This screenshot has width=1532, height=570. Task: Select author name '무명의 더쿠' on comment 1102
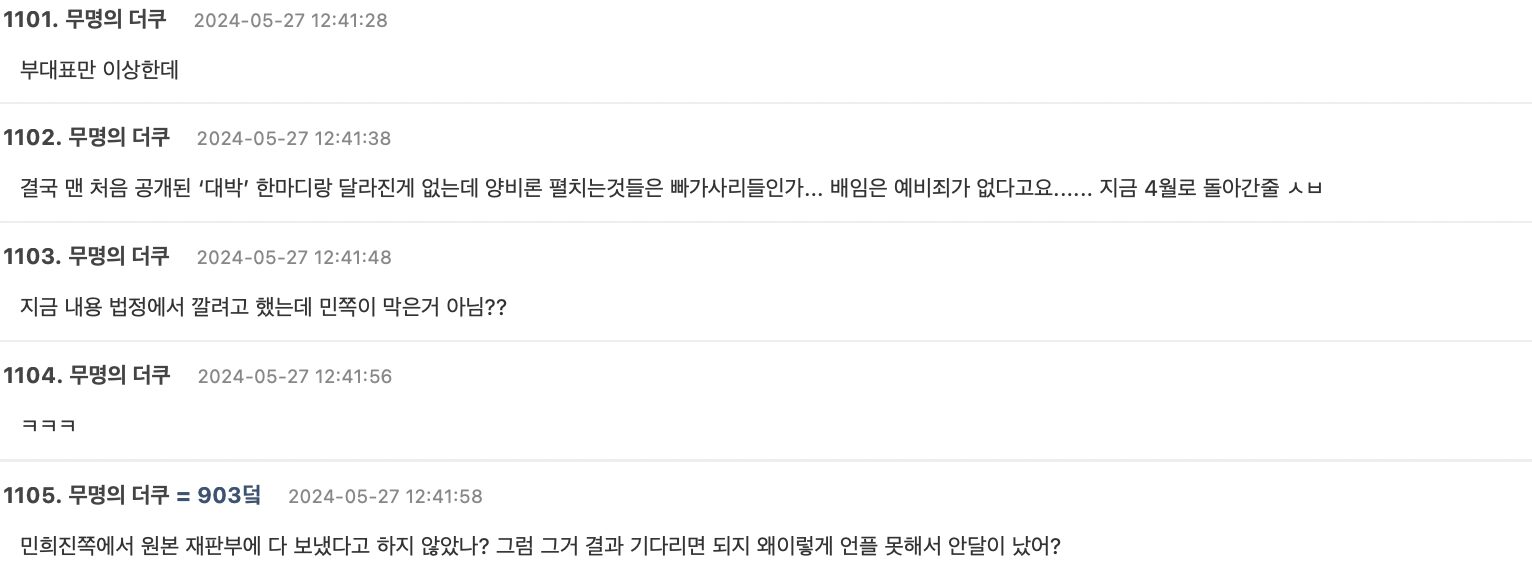tap(119, 137)
